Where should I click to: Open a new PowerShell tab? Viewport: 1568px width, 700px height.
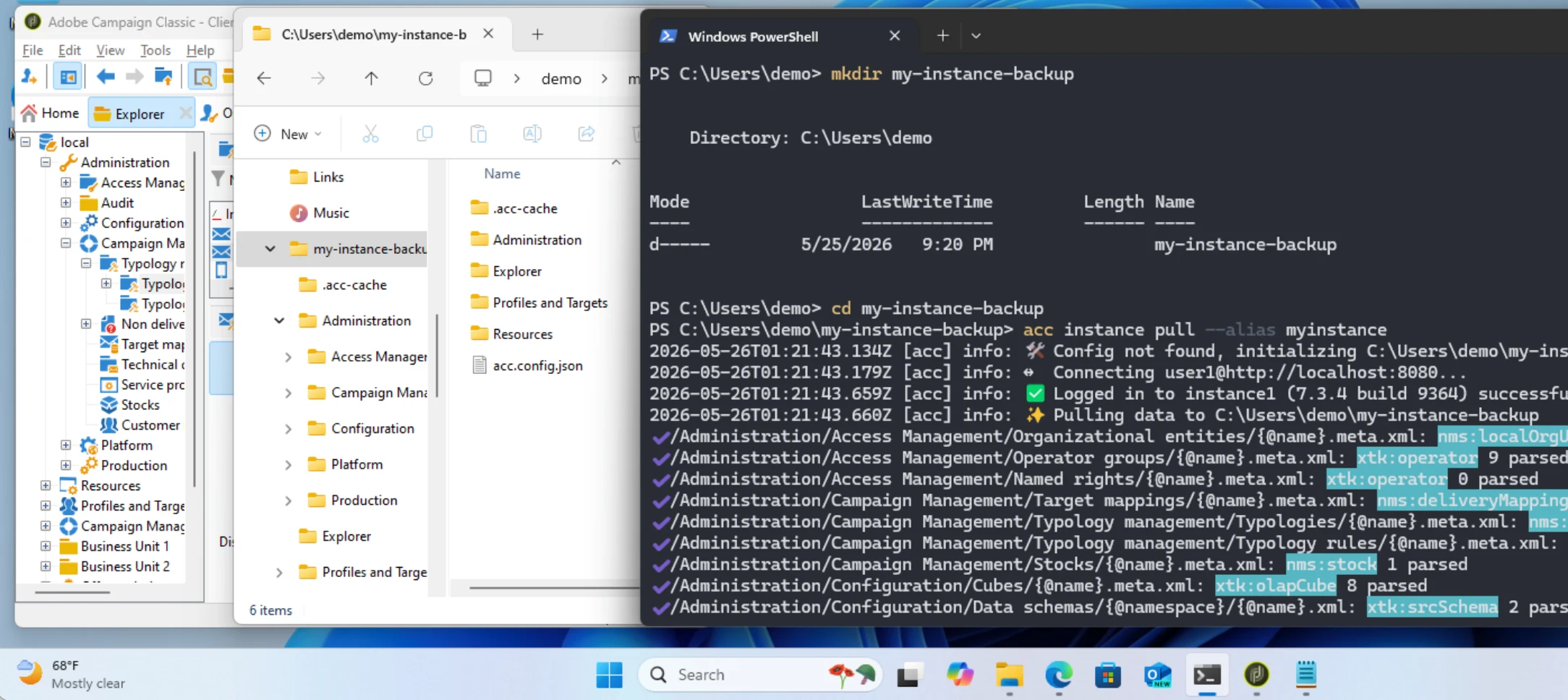pyautogui.click(x=942, y=35)
